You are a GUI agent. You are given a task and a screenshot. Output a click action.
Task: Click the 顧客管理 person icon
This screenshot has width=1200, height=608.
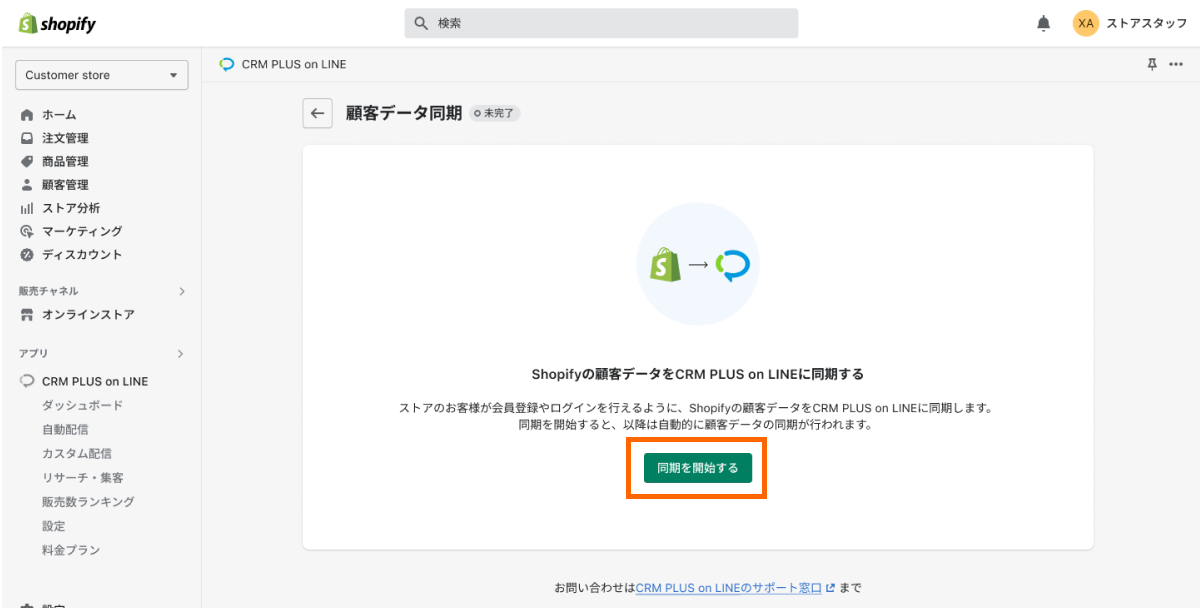pyautogui.click(x=27, y=185)
